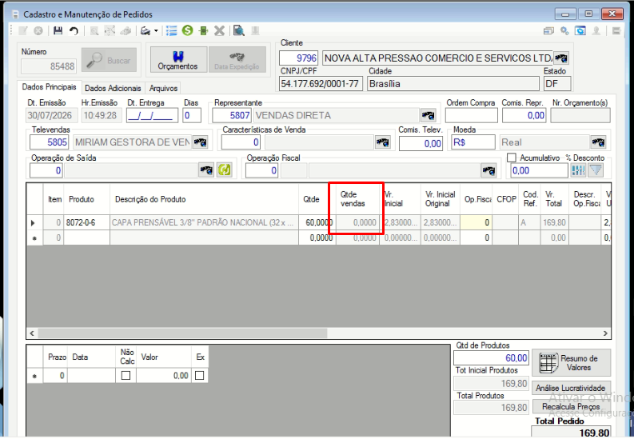This screenshot has height=439, width=634.
Task: Click the grid scroll left arrow
Action: [32, 333]
